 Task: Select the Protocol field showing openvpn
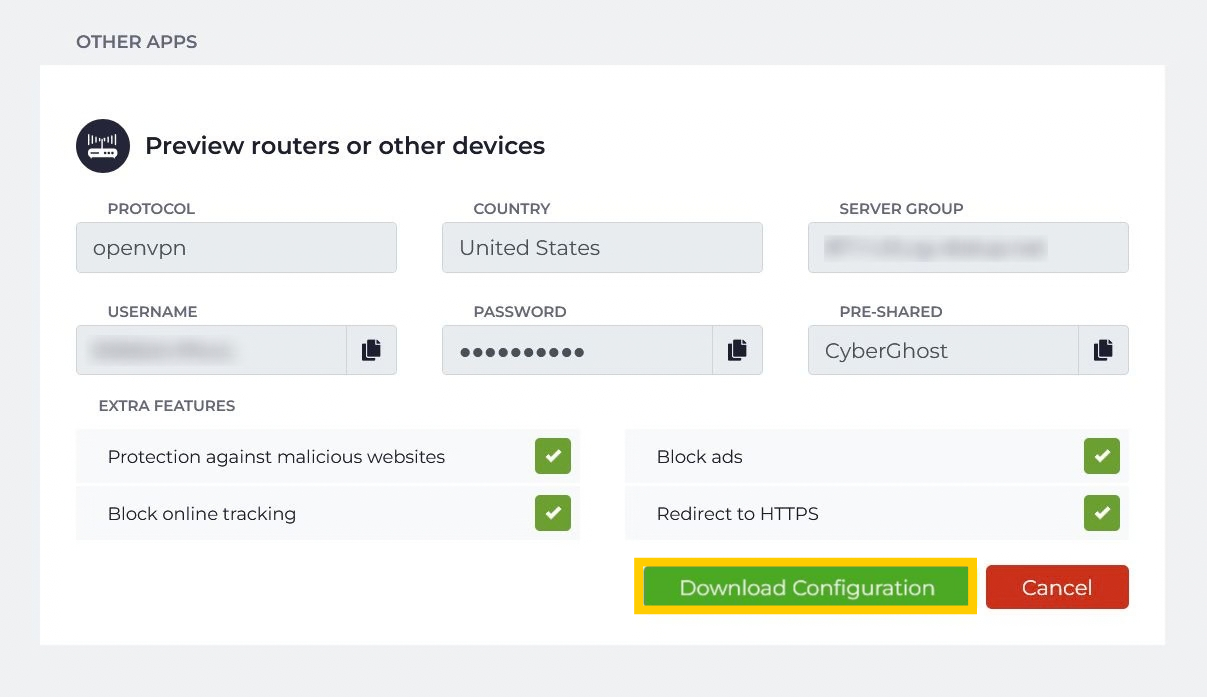pos(236,248)
